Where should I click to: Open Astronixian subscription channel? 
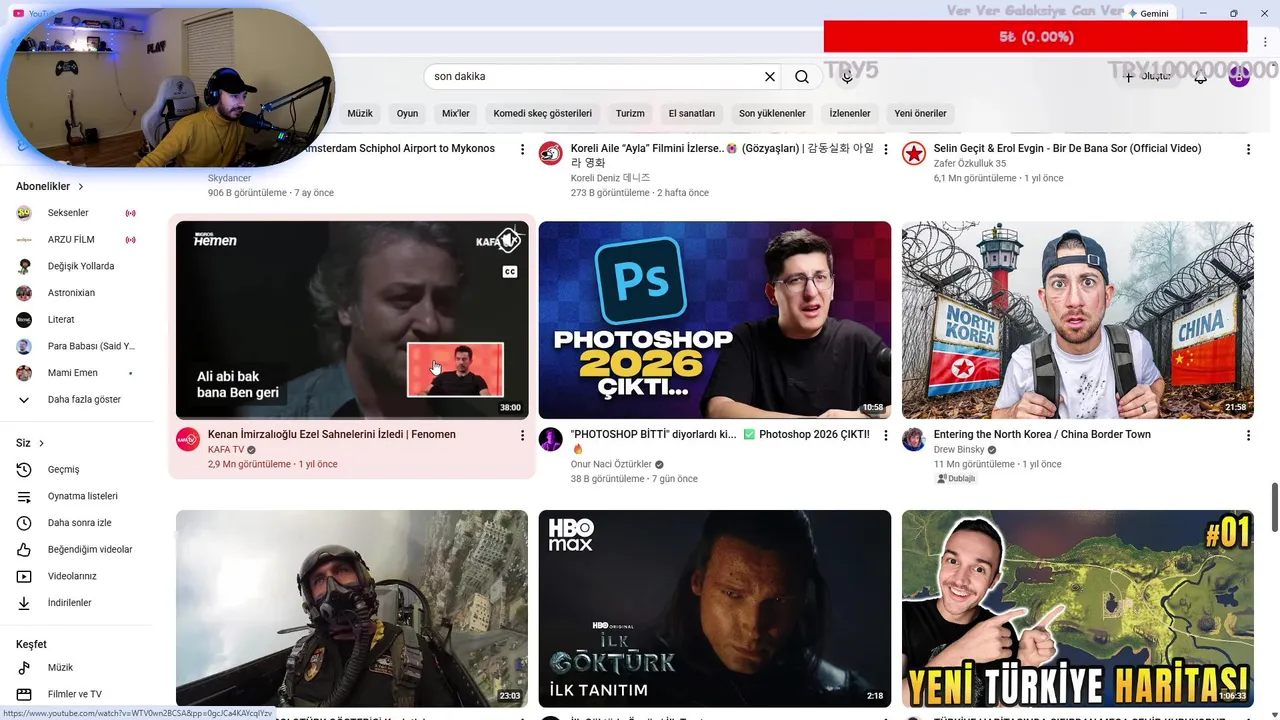coord(77,293)
